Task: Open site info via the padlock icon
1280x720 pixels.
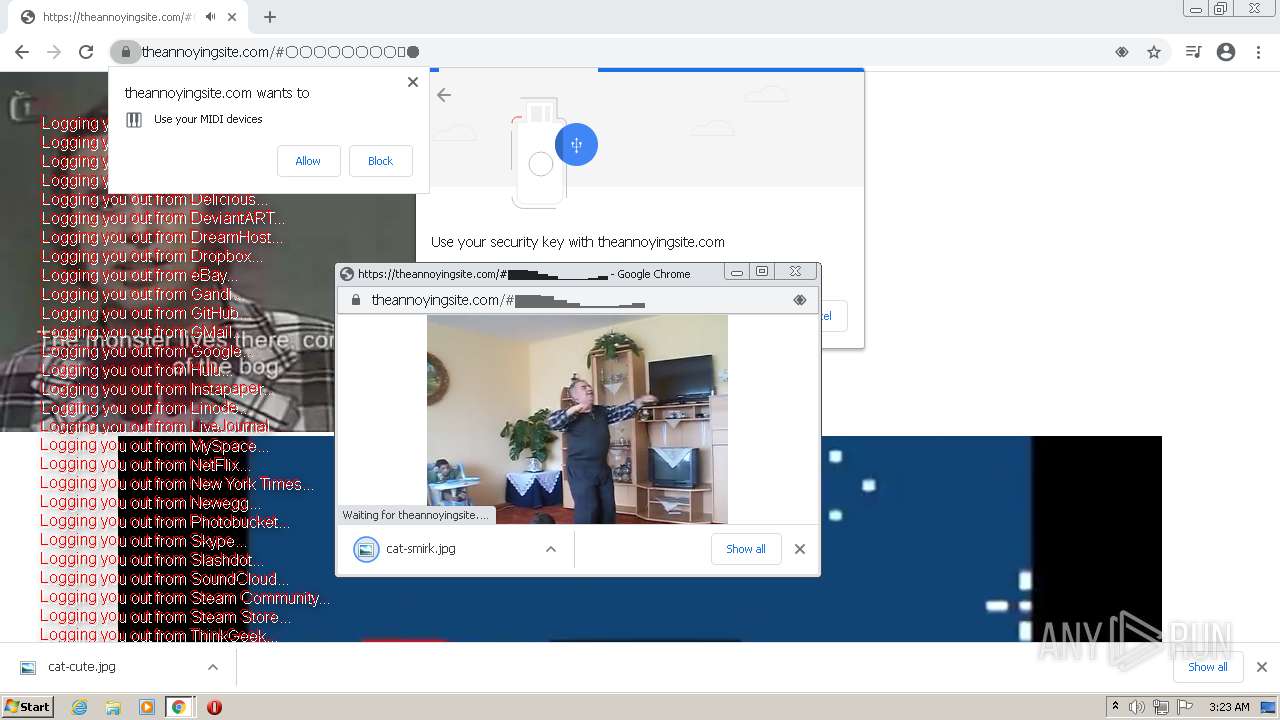Action: tap(125, 52)
